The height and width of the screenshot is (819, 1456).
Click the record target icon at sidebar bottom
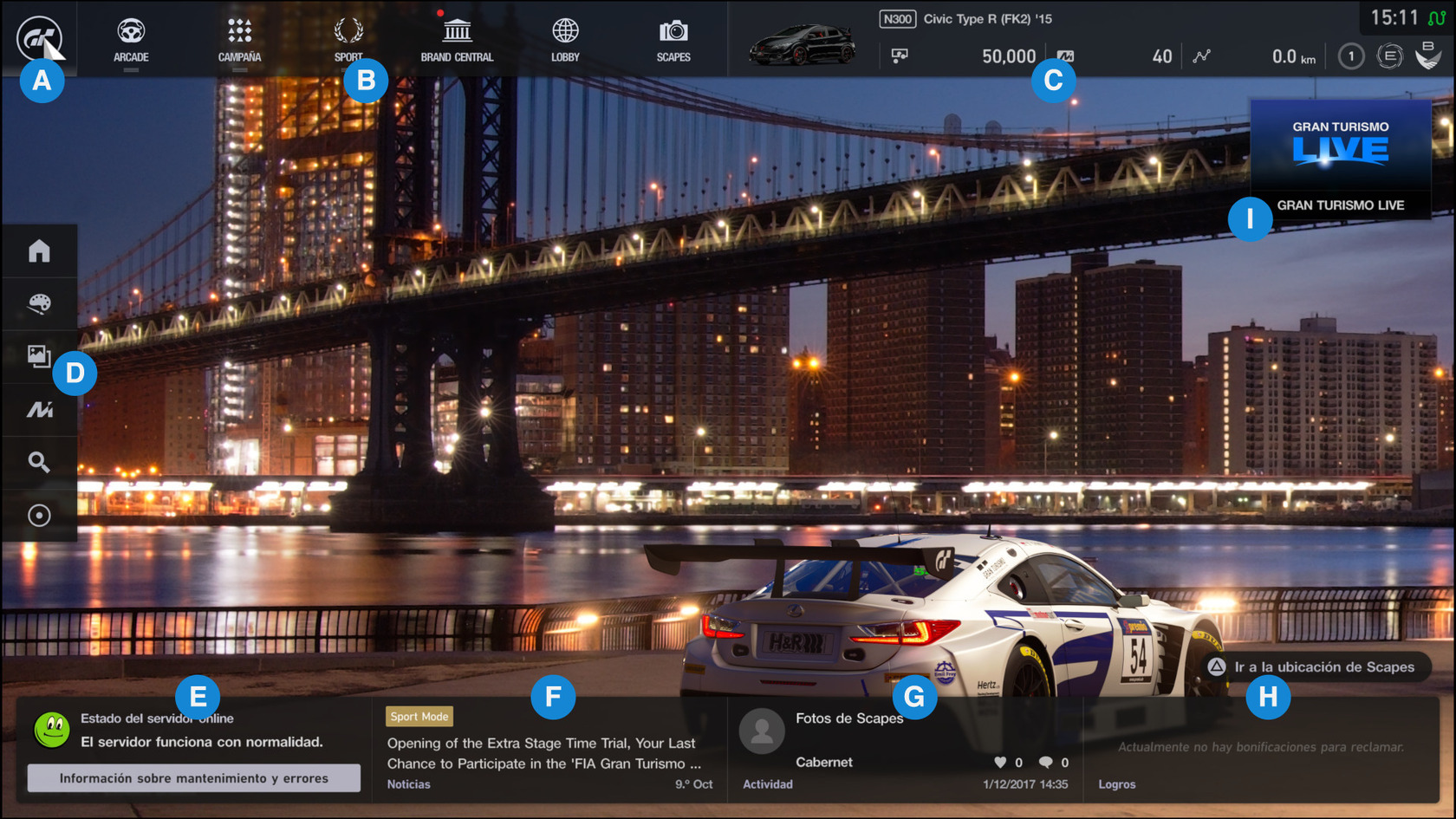[x=39, y=515]
